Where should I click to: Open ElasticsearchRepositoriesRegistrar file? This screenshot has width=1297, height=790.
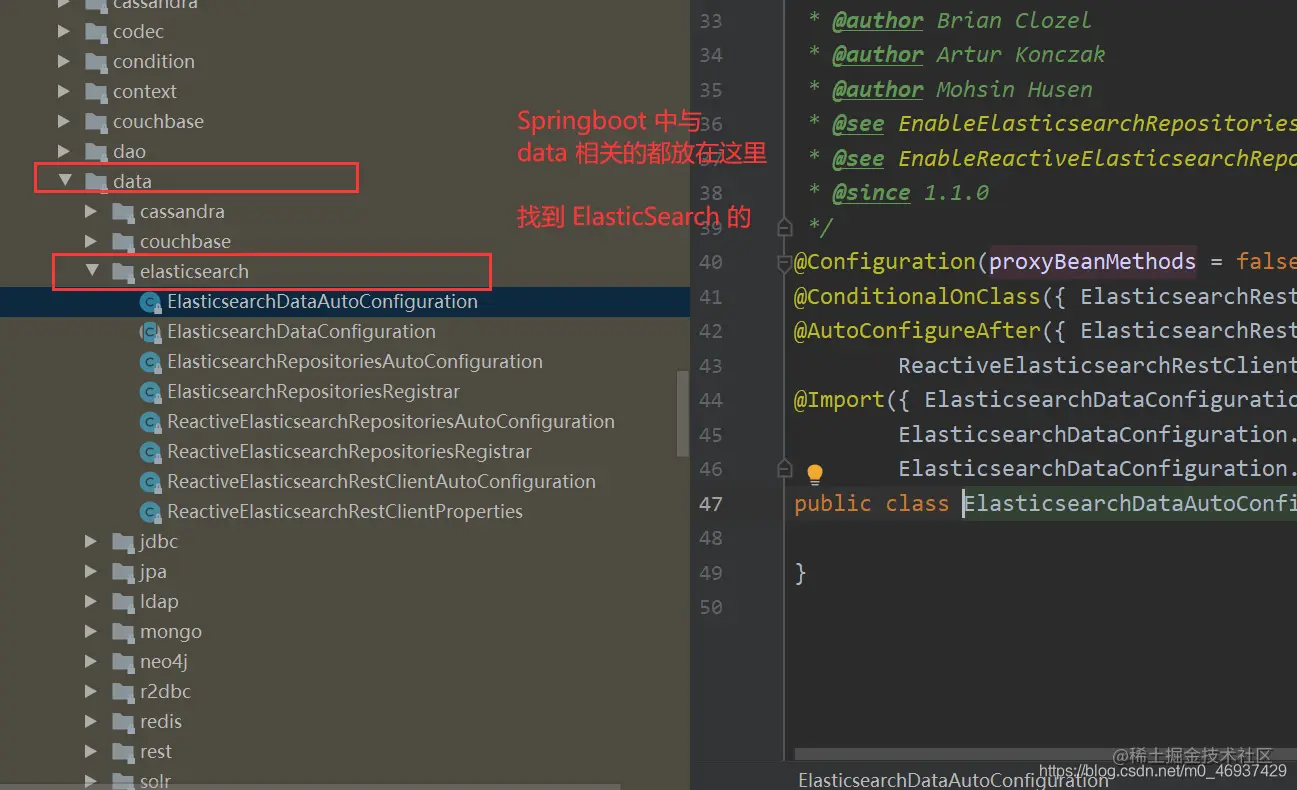pos(313,392)
